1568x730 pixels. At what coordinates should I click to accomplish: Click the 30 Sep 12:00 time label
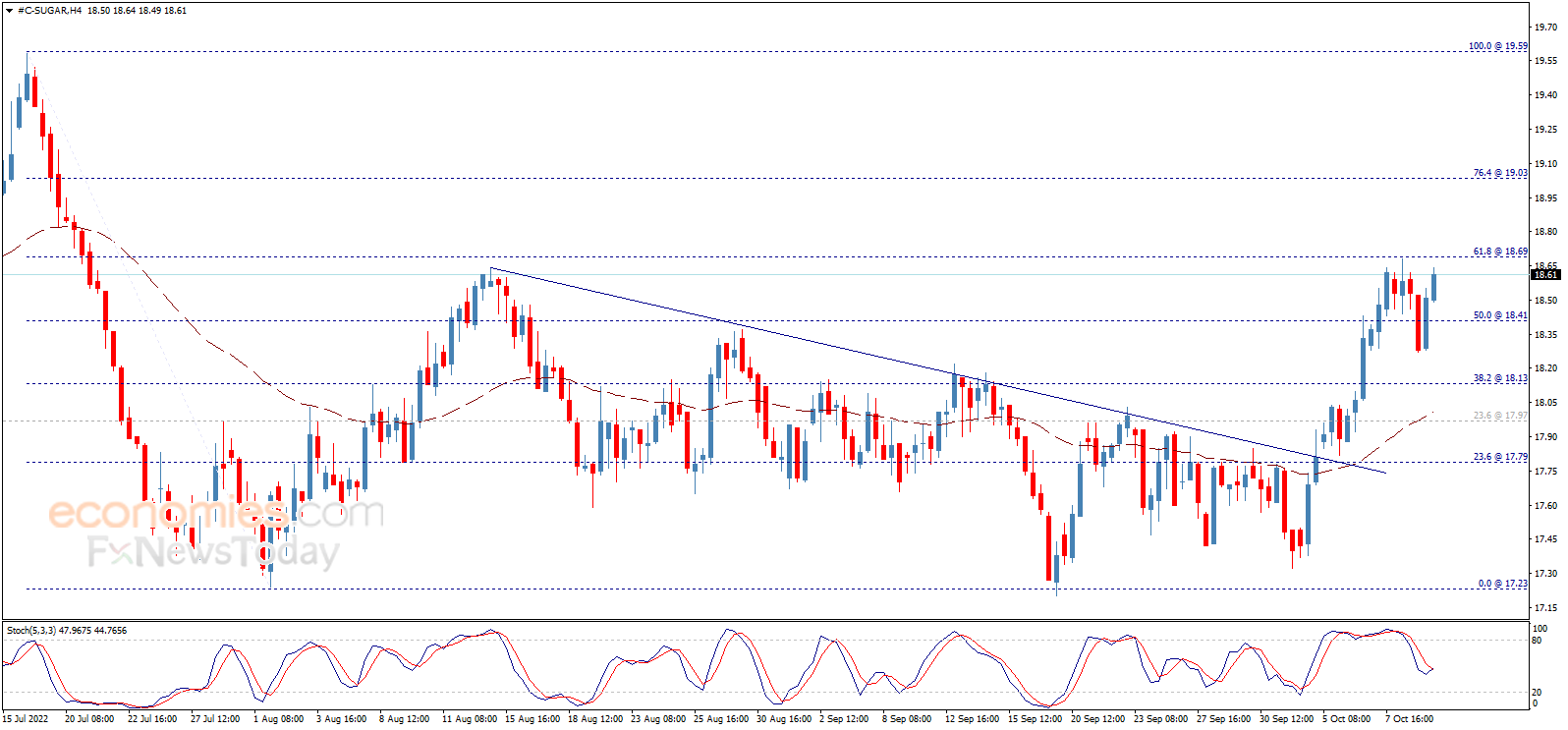point(1287,719)
